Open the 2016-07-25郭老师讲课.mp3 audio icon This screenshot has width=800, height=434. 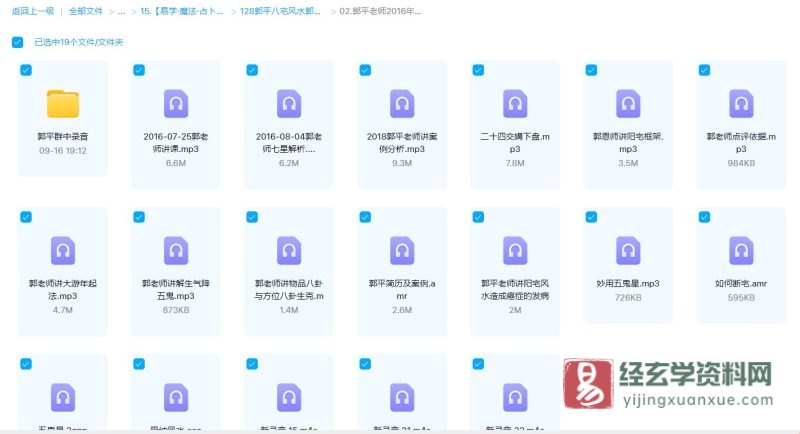(176, 103)
